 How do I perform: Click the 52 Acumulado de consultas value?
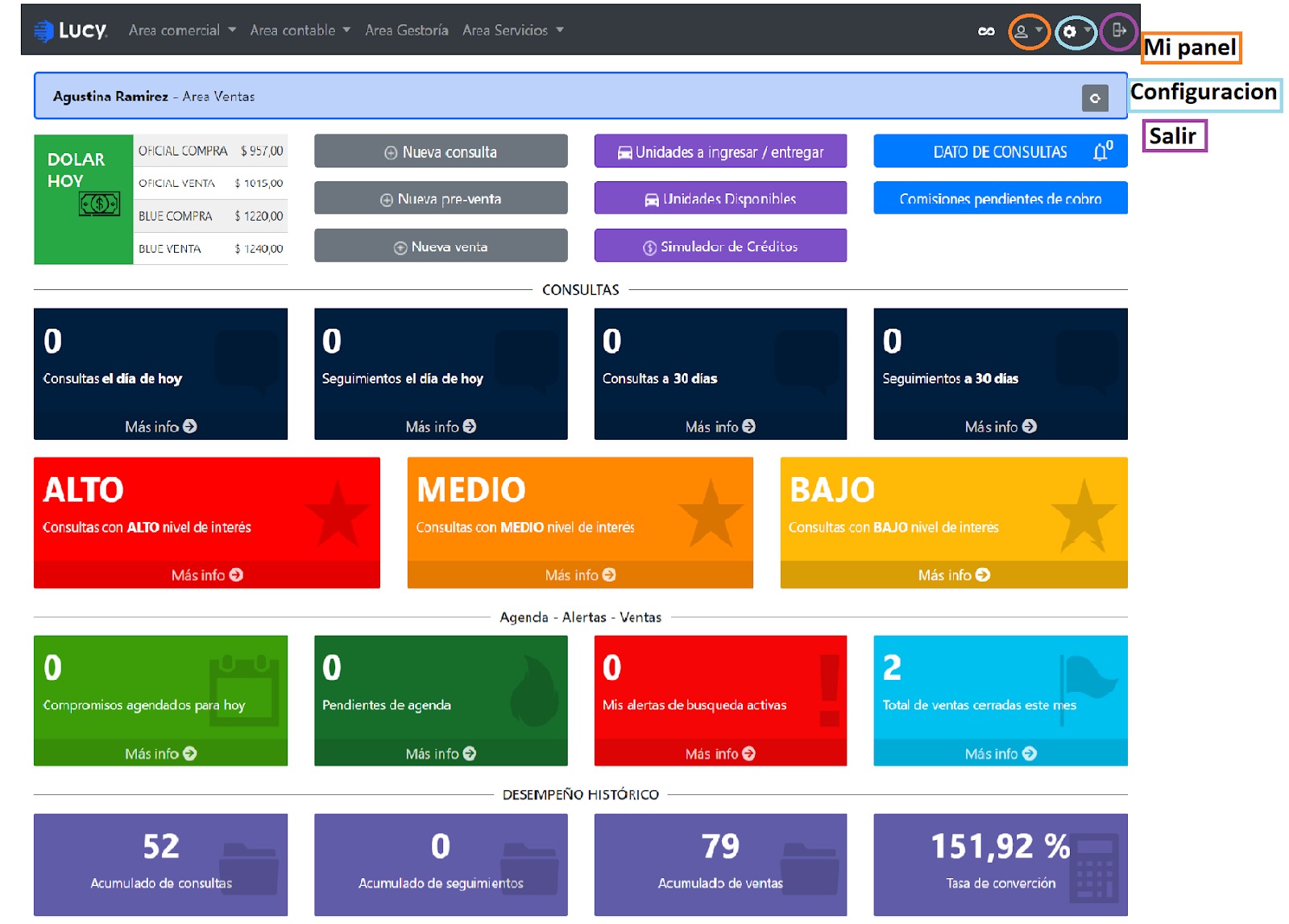click(x=161, y=847)
